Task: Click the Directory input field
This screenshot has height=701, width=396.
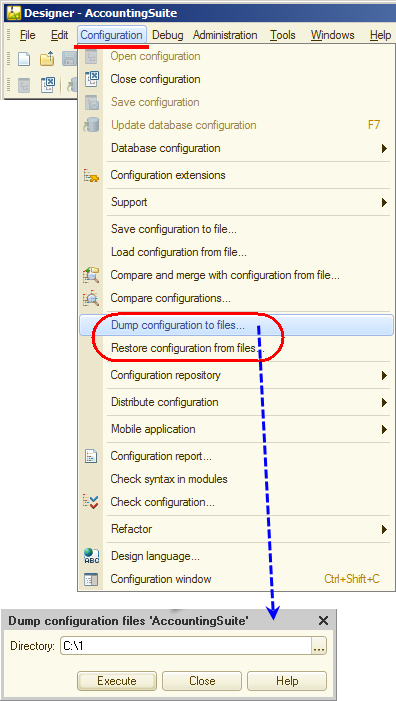Action: click(186, 646)
